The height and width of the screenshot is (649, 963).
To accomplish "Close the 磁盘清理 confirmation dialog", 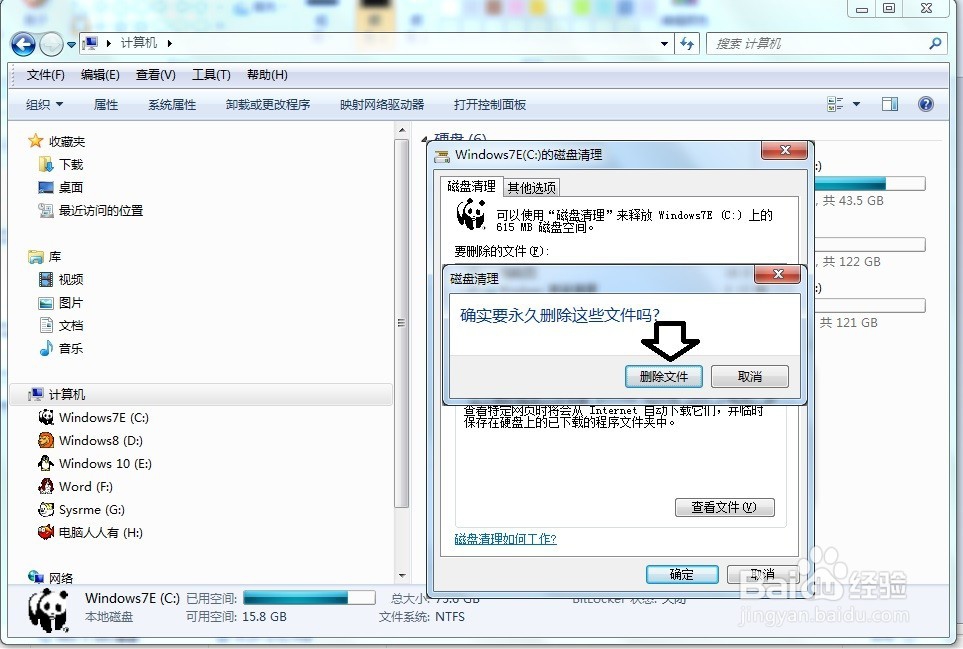I will [x=778, y=274].
